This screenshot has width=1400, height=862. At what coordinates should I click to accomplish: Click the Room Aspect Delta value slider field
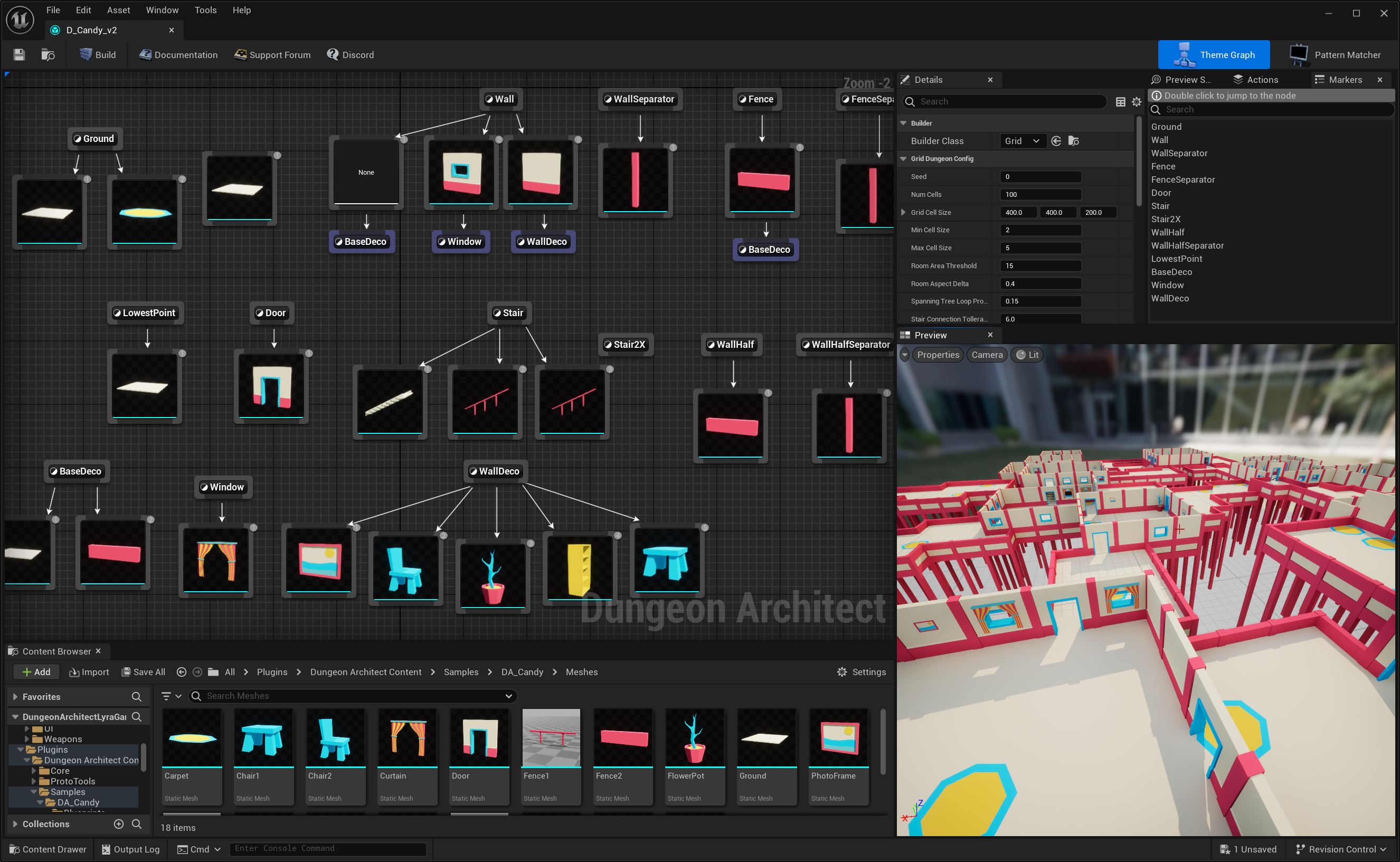pos(1041,283)
